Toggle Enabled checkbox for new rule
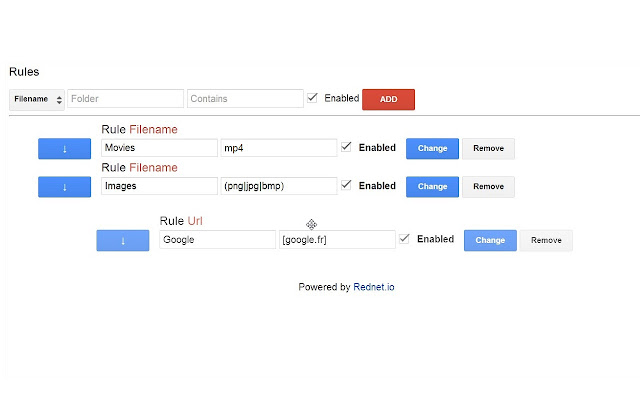 point(313,98)
